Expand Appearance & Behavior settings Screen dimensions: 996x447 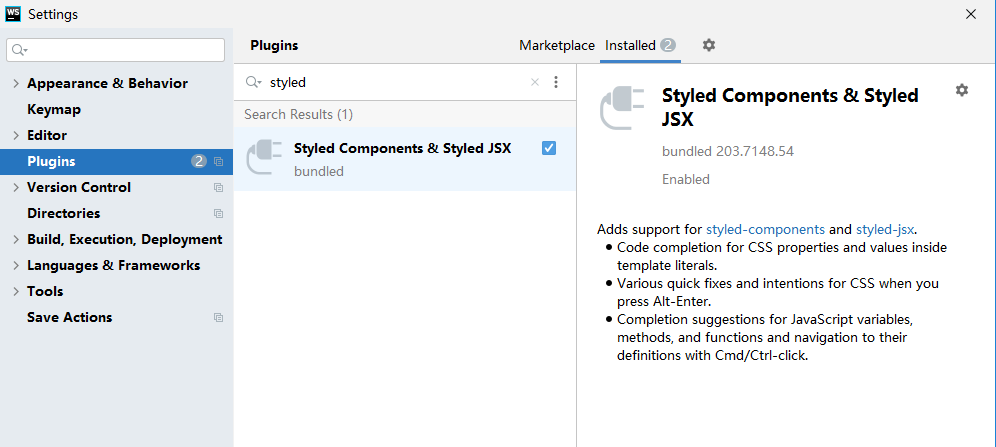point(16,84)
